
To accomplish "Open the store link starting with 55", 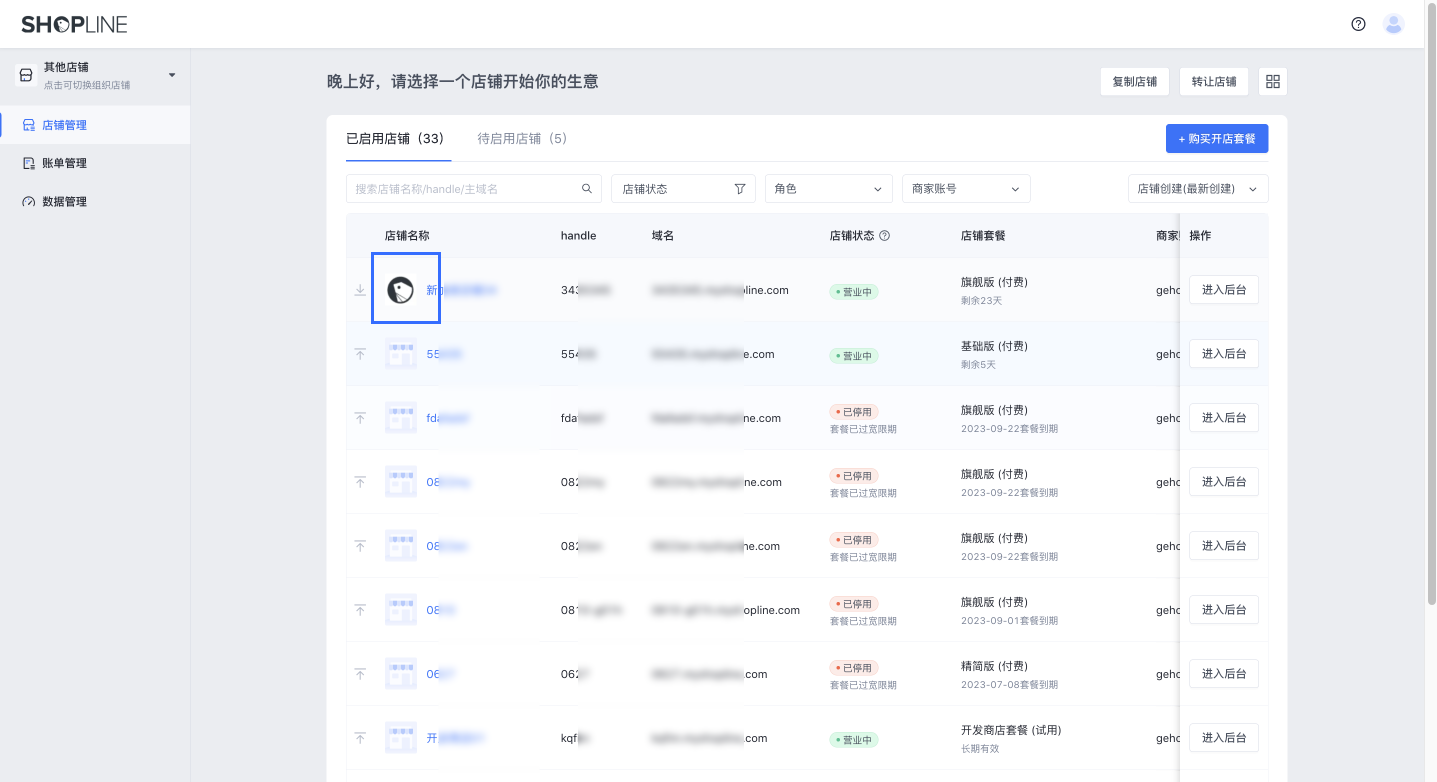I will click(444, 354).
